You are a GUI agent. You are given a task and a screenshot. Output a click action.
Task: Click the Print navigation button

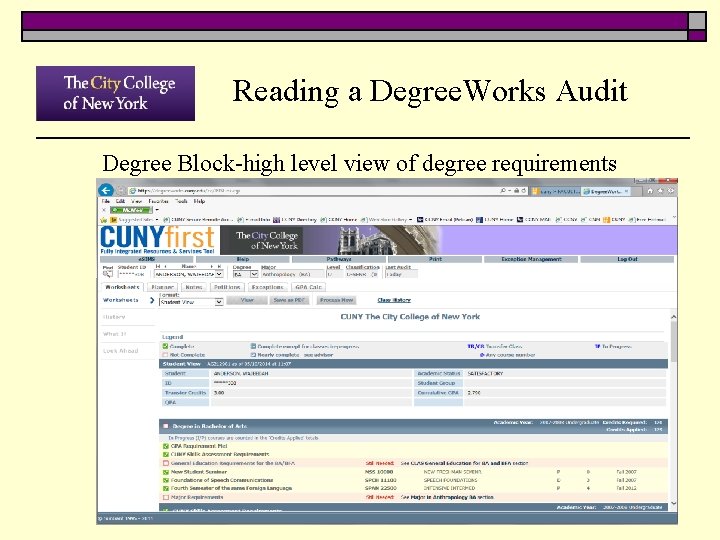tap(435, 259)
